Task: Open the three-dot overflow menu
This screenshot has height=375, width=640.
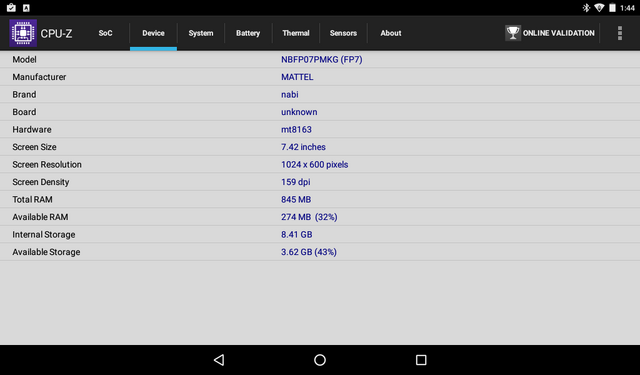Action: point(620,33)
